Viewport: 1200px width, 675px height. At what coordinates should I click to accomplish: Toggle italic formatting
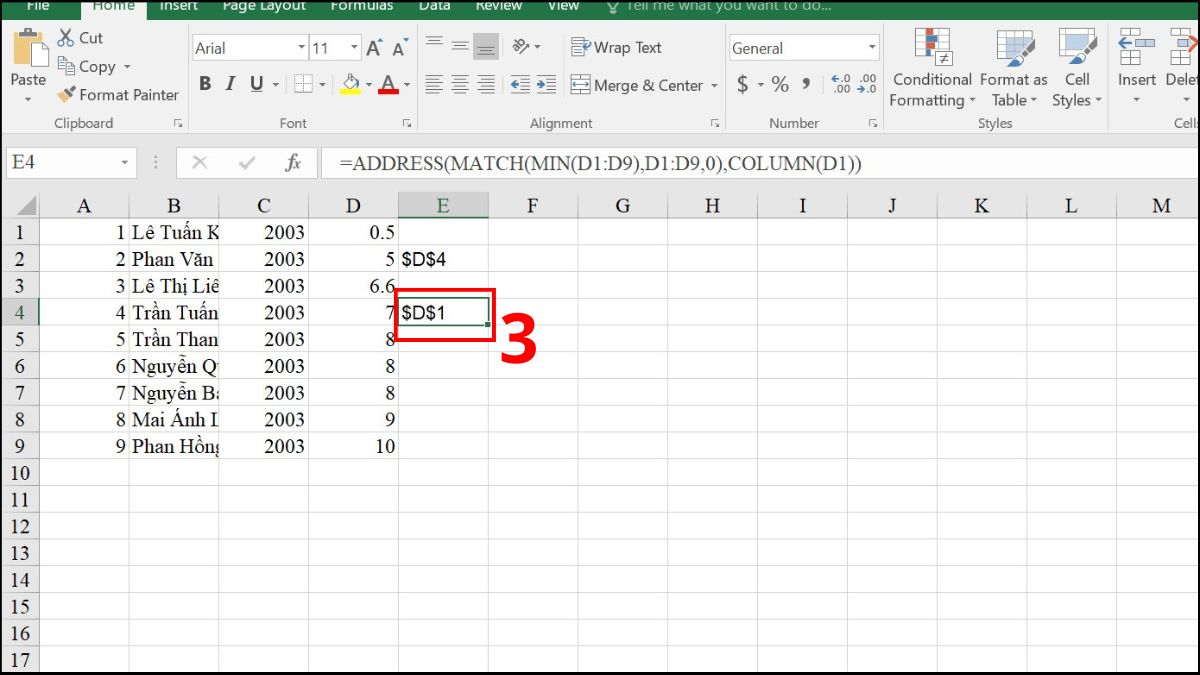point(228,84)
